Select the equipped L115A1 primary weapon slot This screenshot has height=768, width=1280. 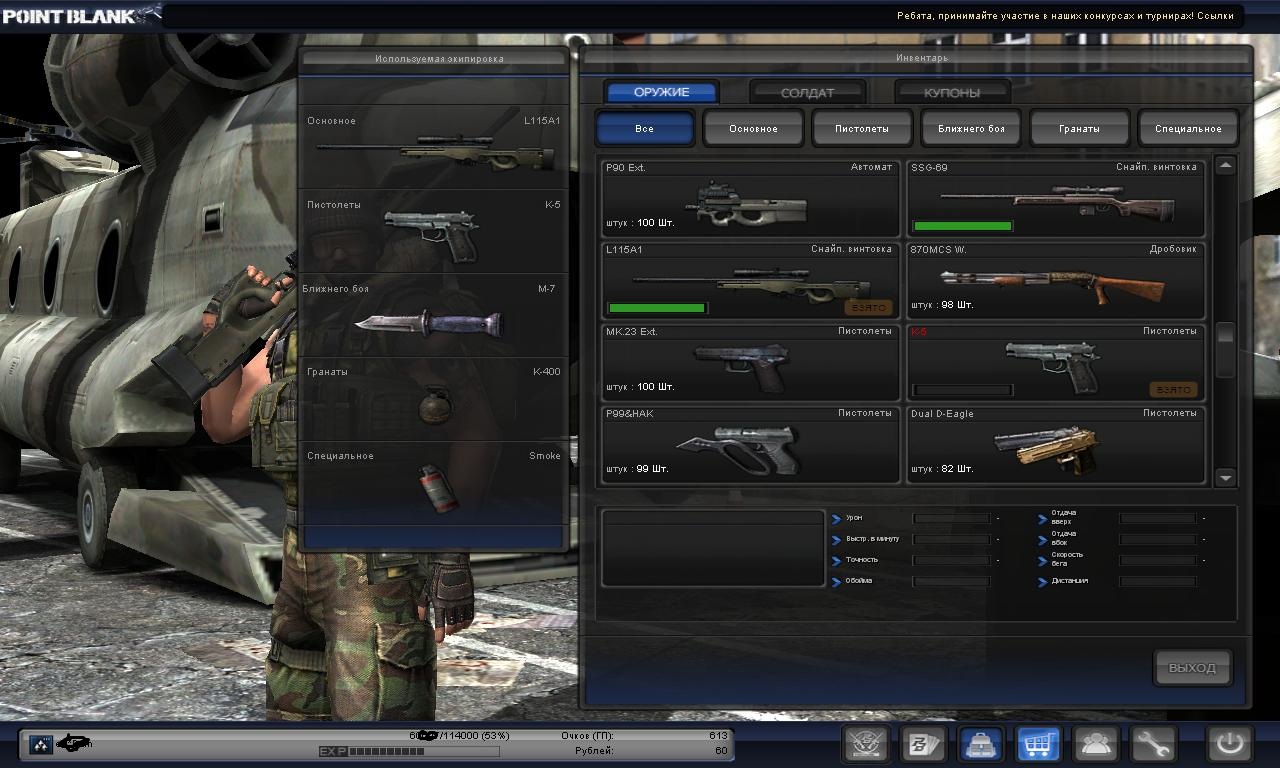click(x=434, y=147)
